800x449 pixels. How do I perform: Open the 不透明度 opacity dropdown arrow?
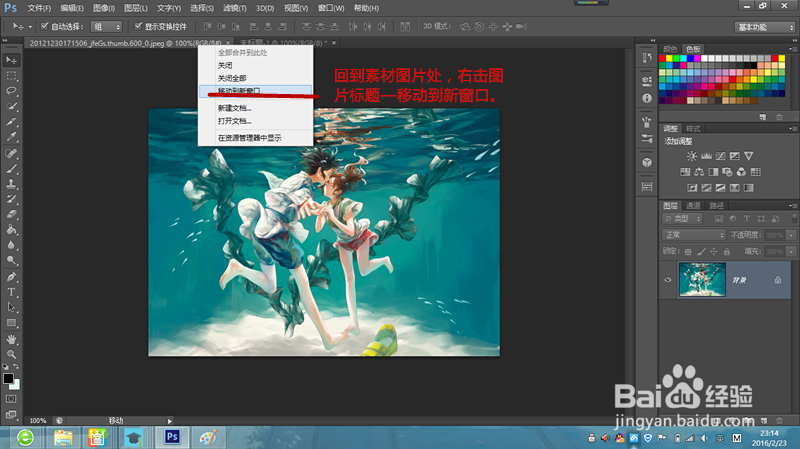pos(791,235)
